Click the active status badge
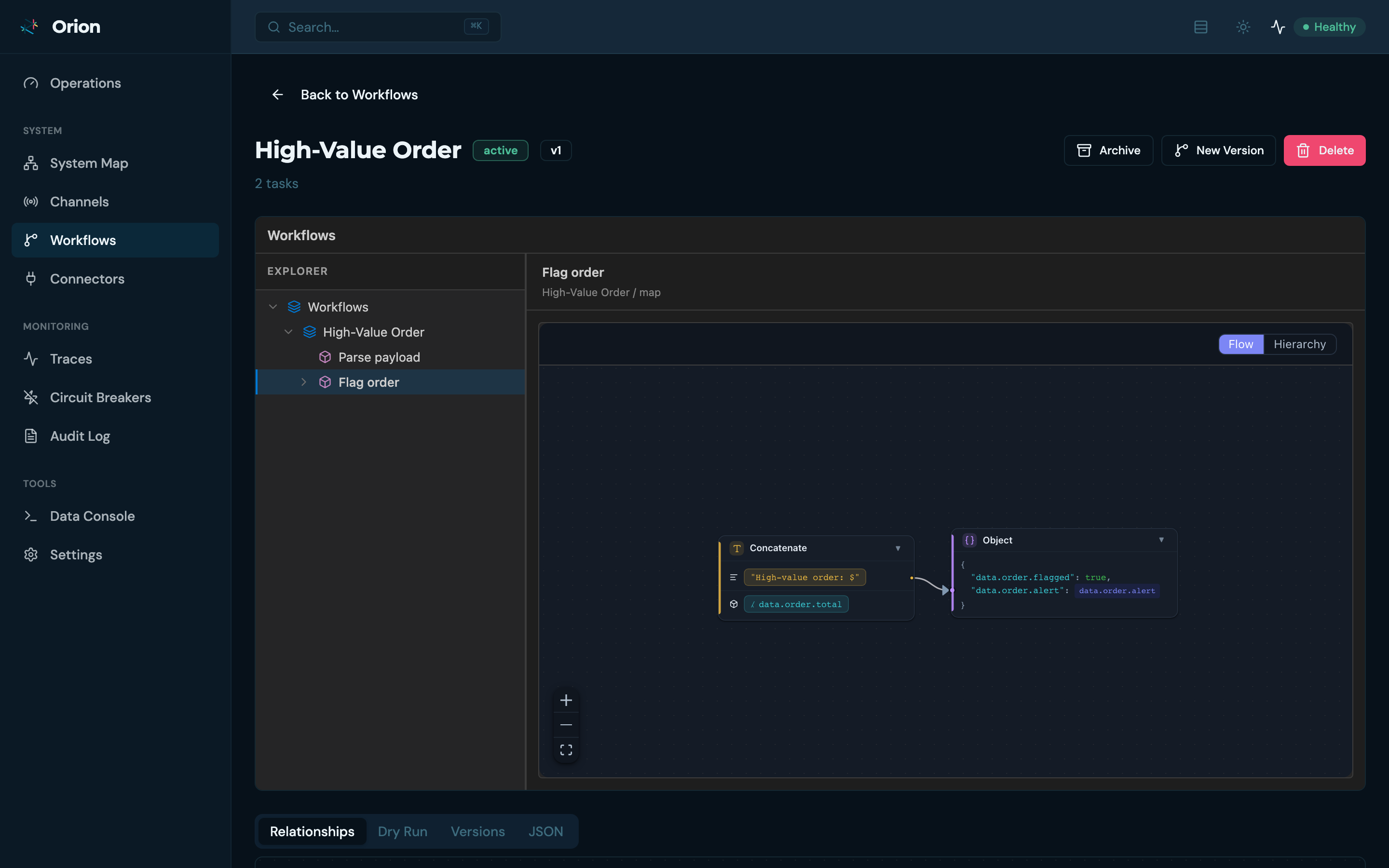Screen dimensions: 1389x868 tap(500, 150)
